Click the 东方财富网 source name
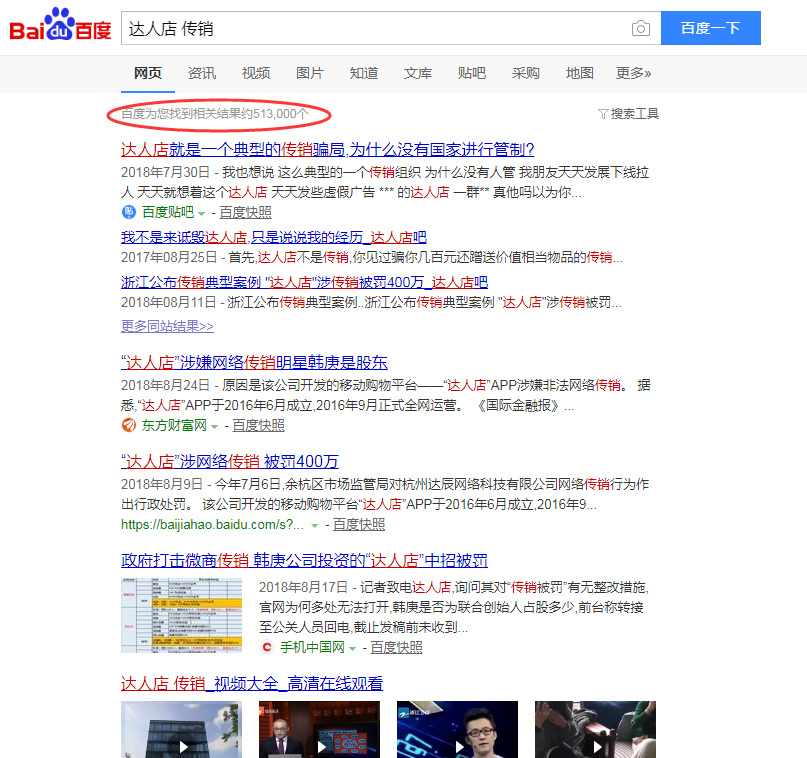This screenshot has width=807, height=758. (x=174, y=425)
